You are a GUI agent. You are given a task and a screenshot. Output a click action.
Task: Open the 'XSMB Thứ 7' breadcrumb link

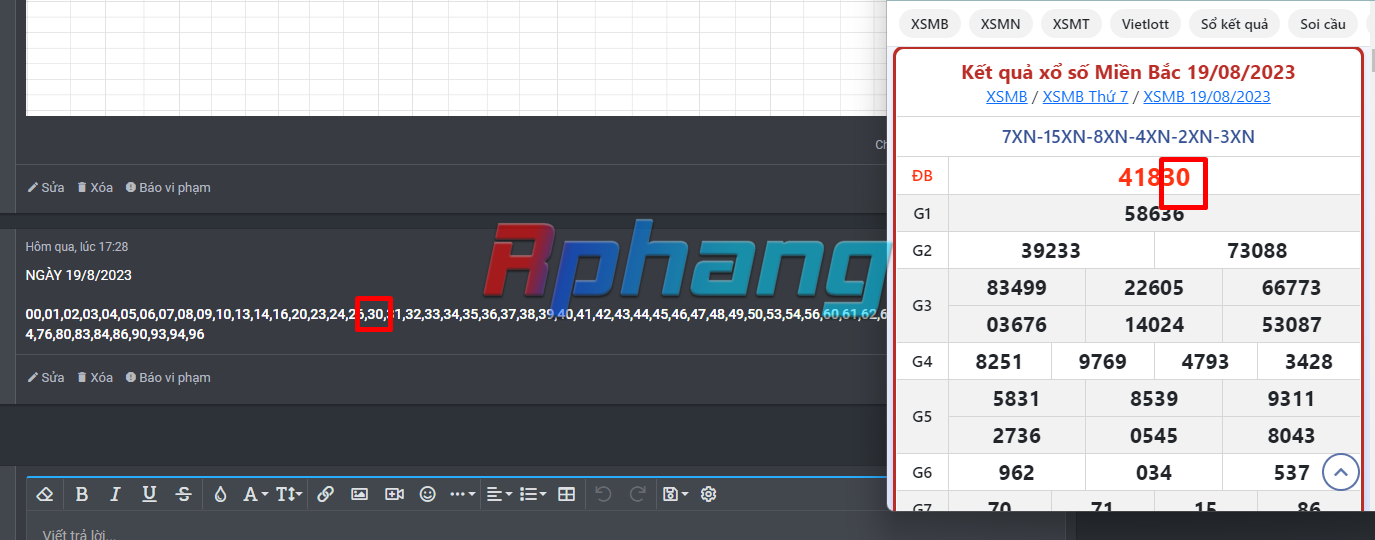pyautogui.click(x=1085, y=97)
